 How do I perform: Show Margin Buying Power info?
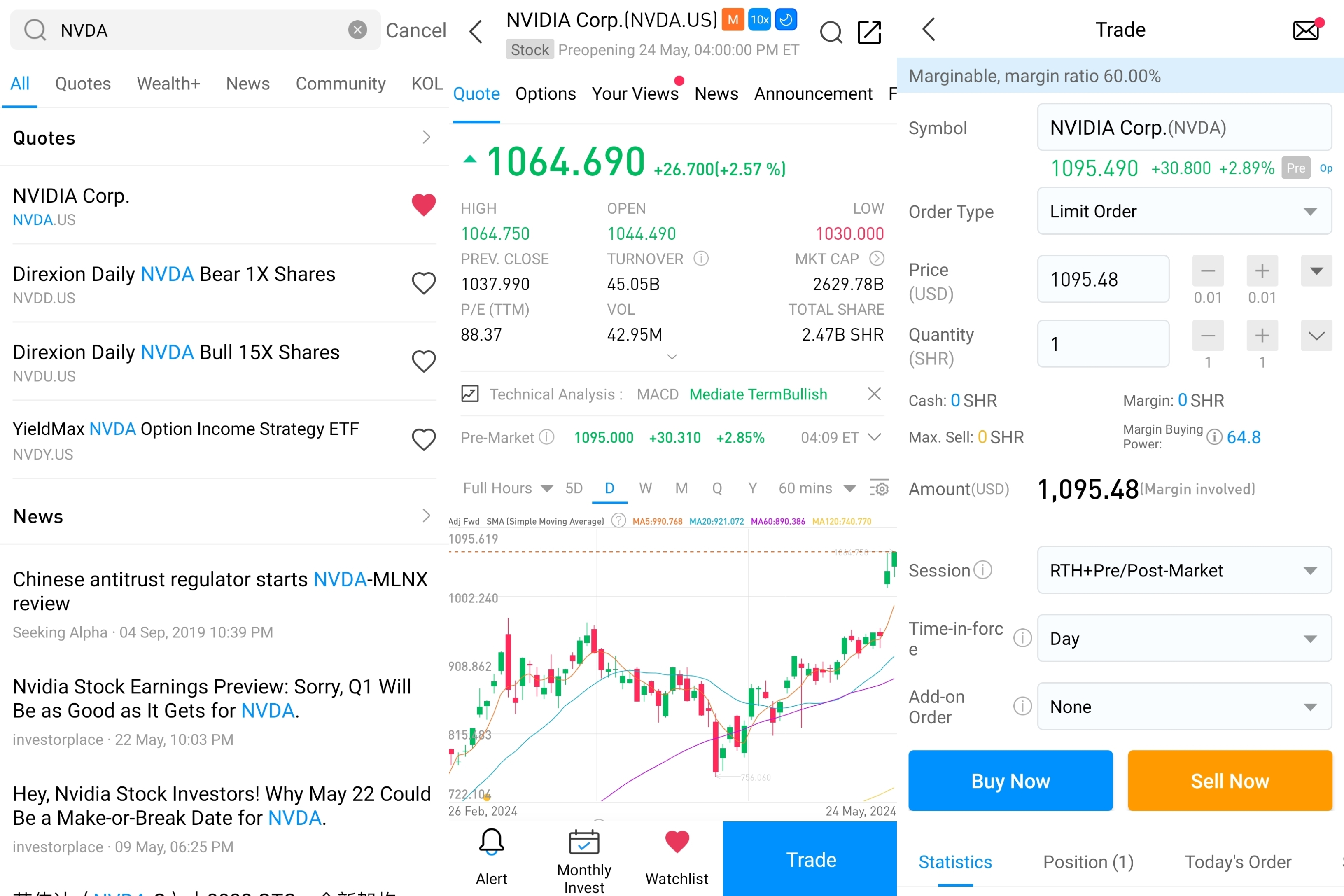1214,437
